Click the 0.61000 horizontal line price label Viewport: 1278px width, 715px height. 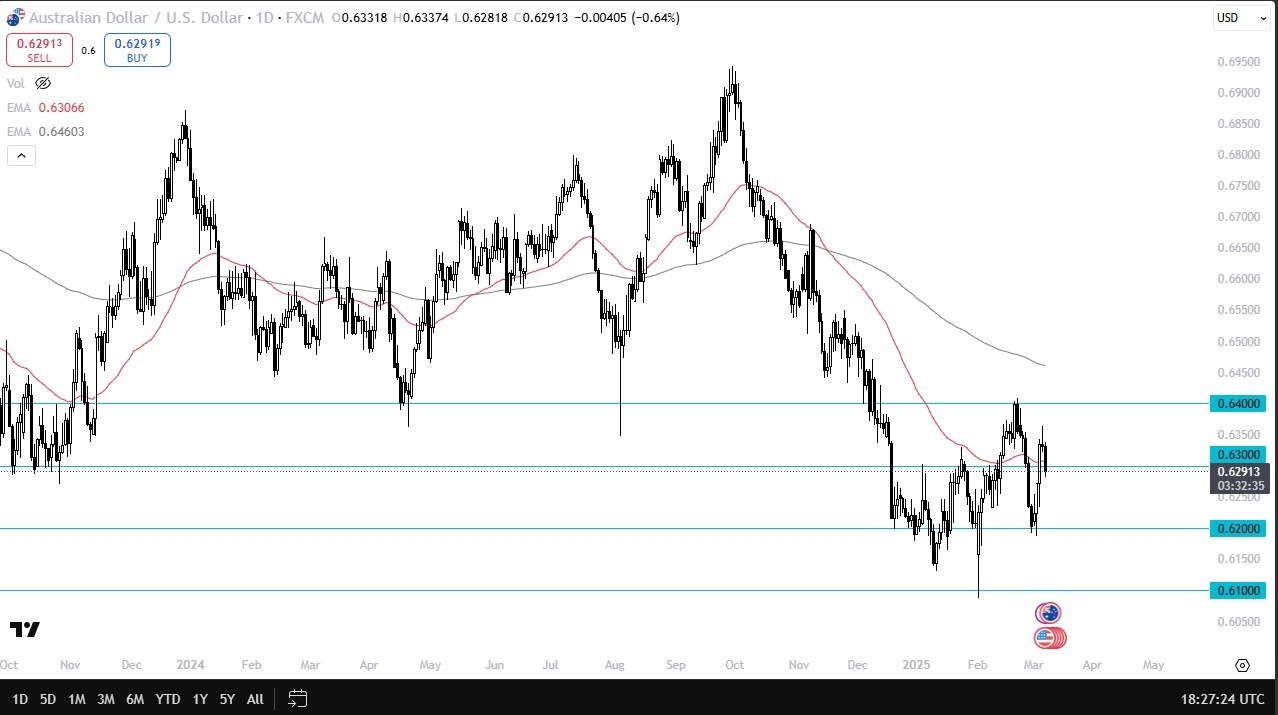pos(1239,591)
